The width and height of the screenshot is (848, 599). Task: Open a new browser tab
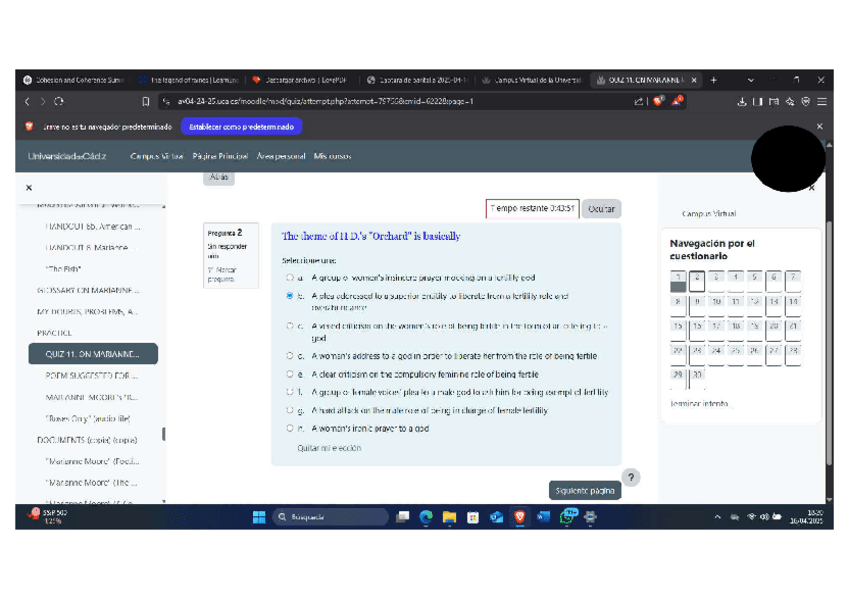(x=714, y=80)
